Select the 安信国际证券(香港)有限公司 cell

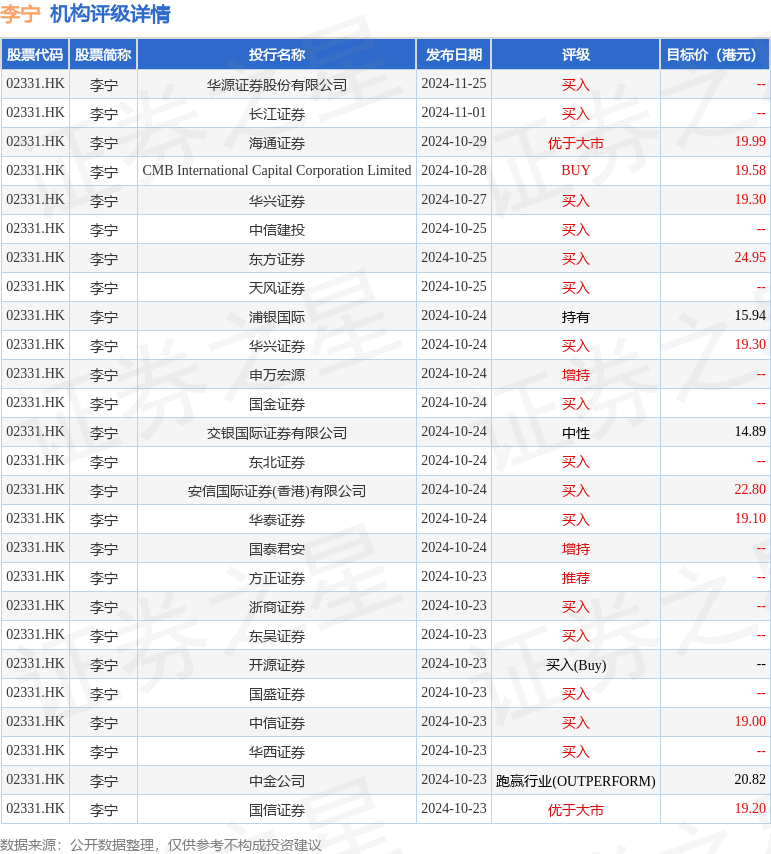[277, 491]
